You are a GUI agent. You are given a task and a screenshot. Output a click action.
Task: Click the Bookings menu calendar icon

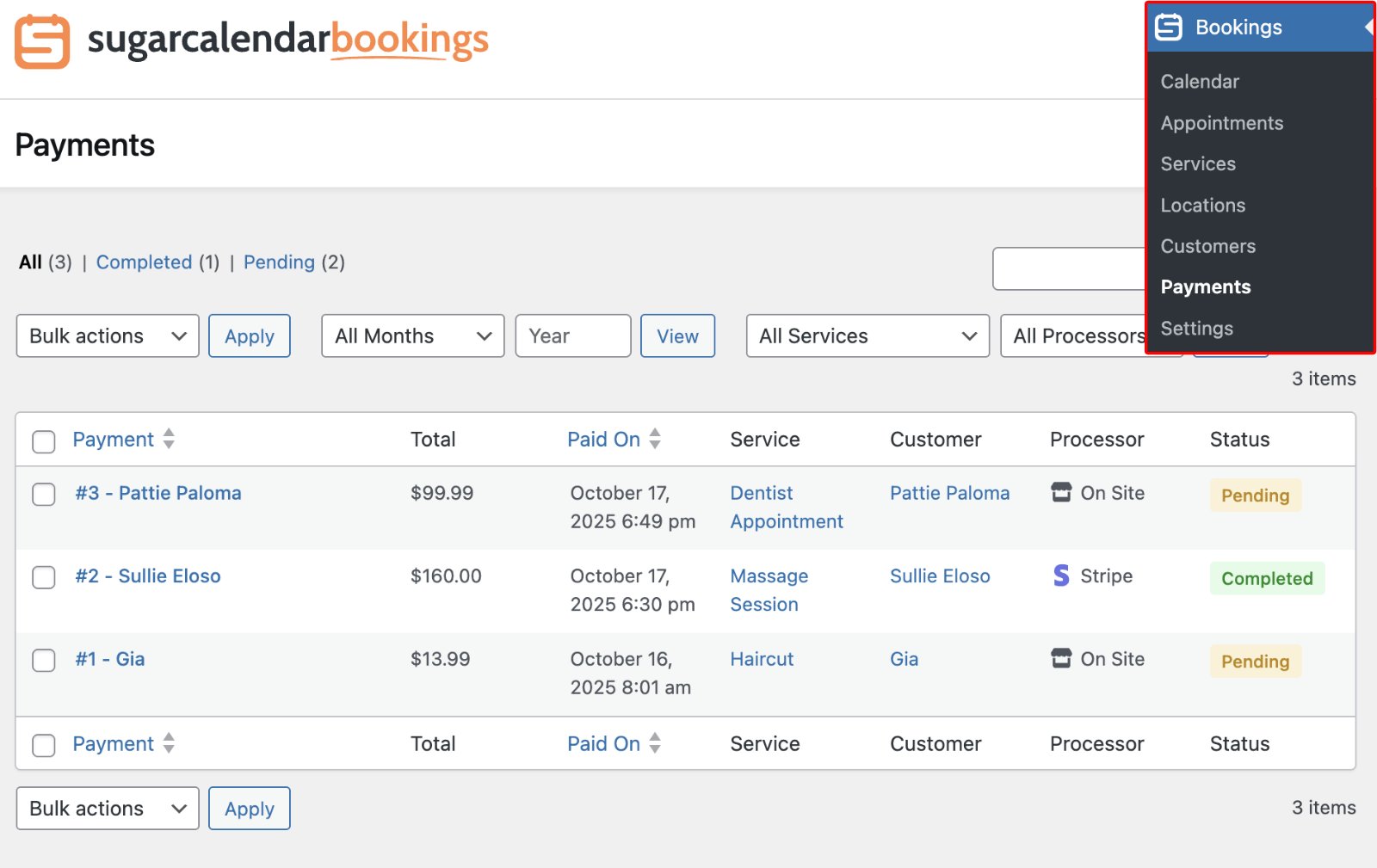[1168, 28]
